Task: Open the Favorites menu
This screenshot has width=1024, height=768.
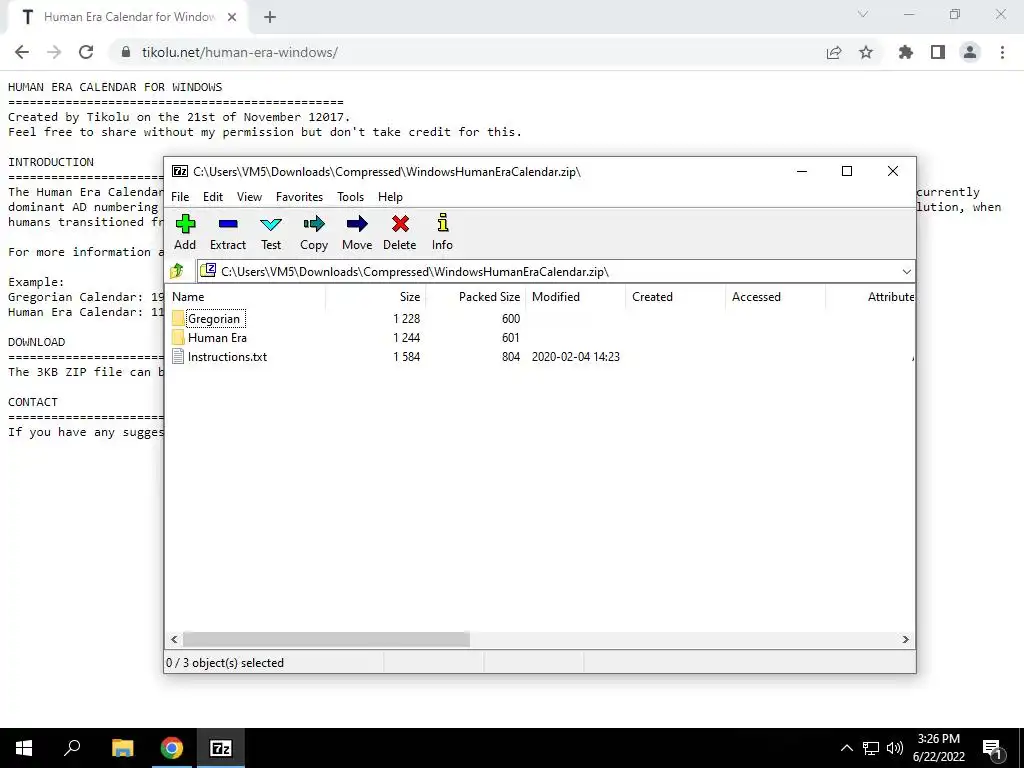Action: click(299, 197)
